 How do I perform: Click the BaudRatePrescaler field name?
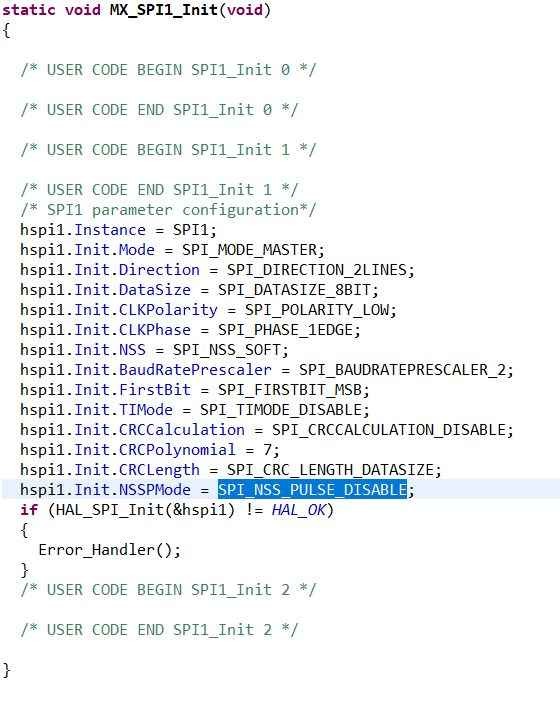pyautogui.click(x=195, y=370)
